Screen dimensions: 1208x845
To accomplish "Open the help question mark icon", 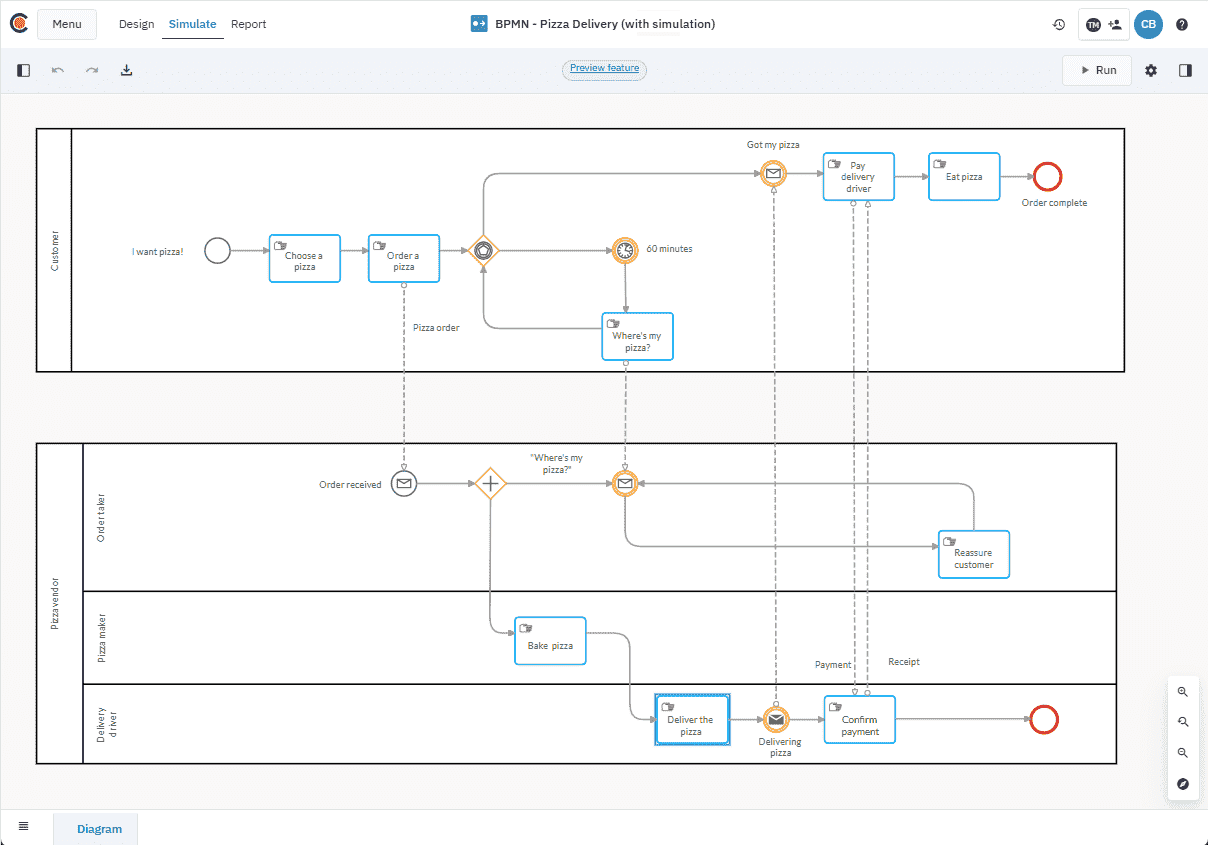I will pos(1182,24).
